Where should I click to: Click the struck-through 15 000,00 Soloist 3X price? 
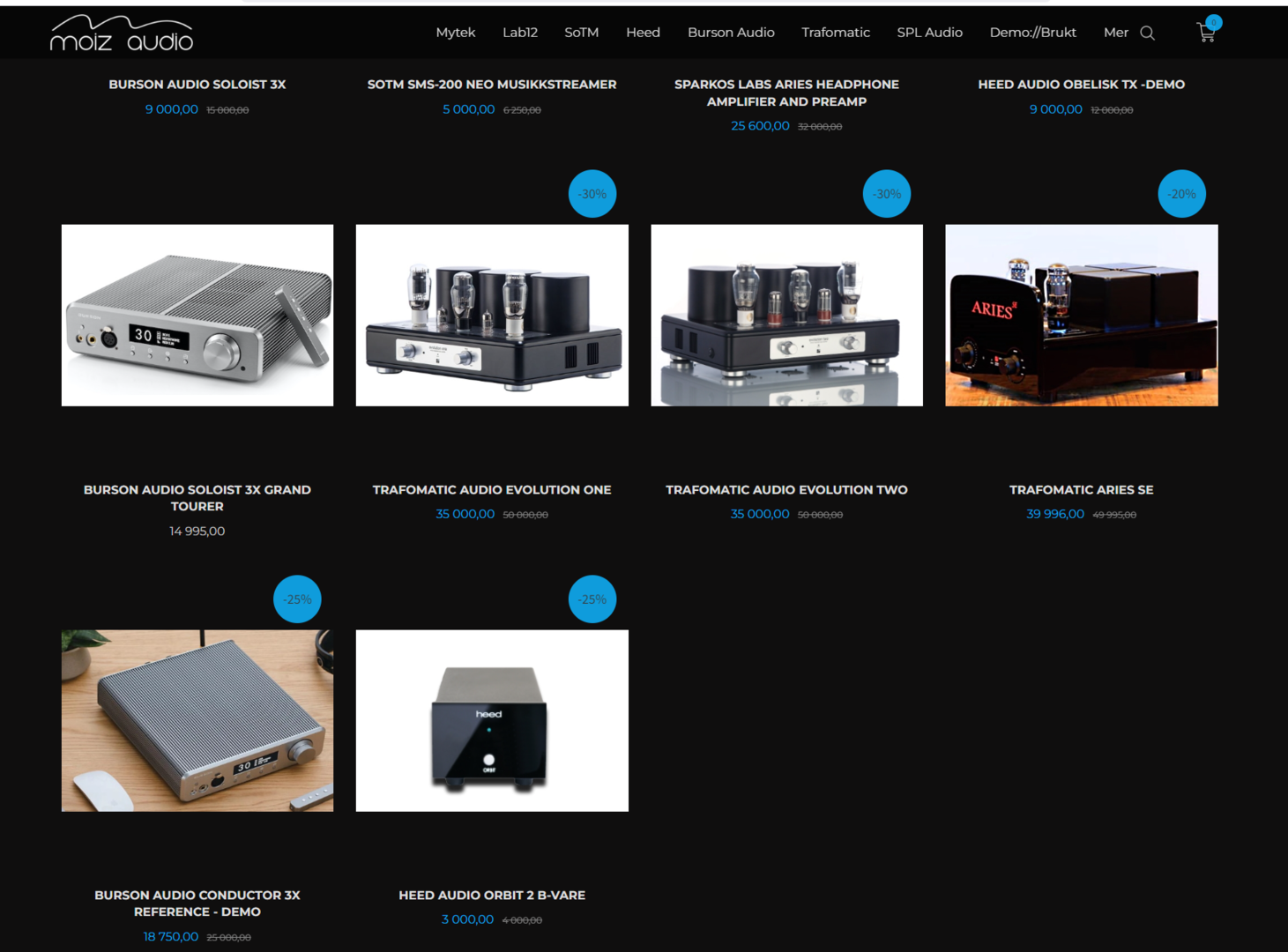pyautogui.click(x=227, y=111)
